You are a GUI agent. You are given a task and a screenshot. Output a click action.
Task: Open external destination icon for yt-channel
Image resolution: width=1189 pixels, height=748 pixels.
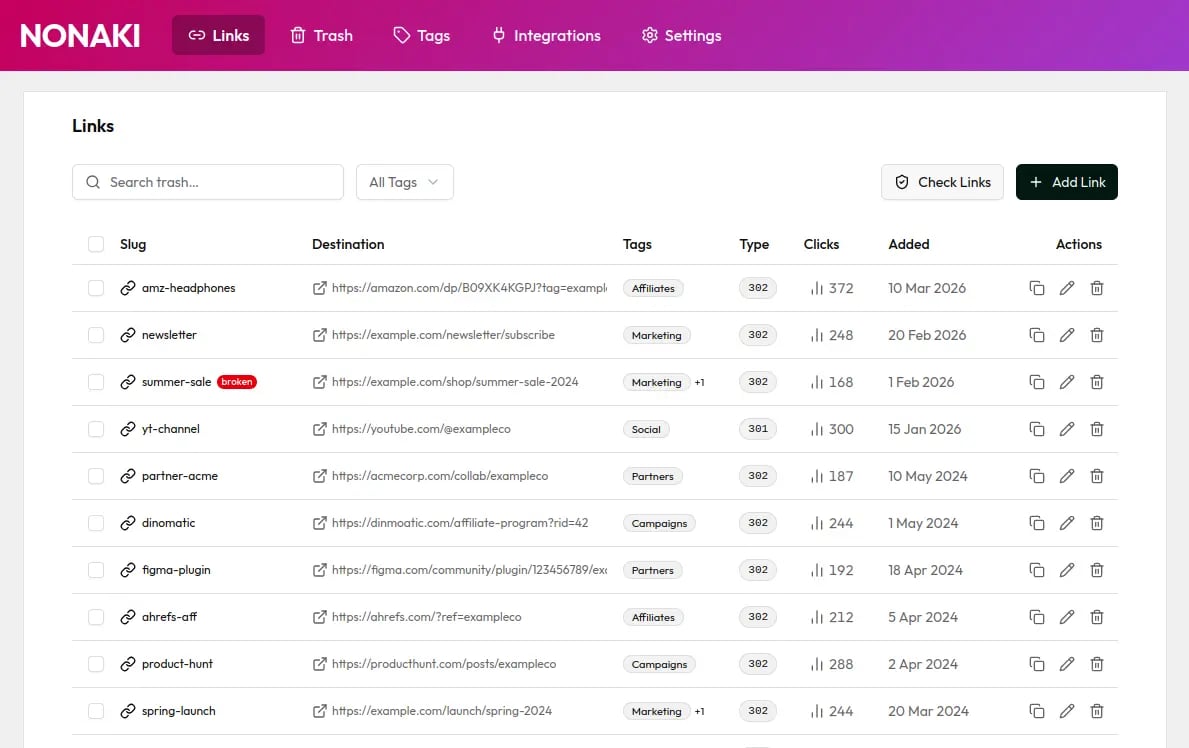(x=320, y=429)
